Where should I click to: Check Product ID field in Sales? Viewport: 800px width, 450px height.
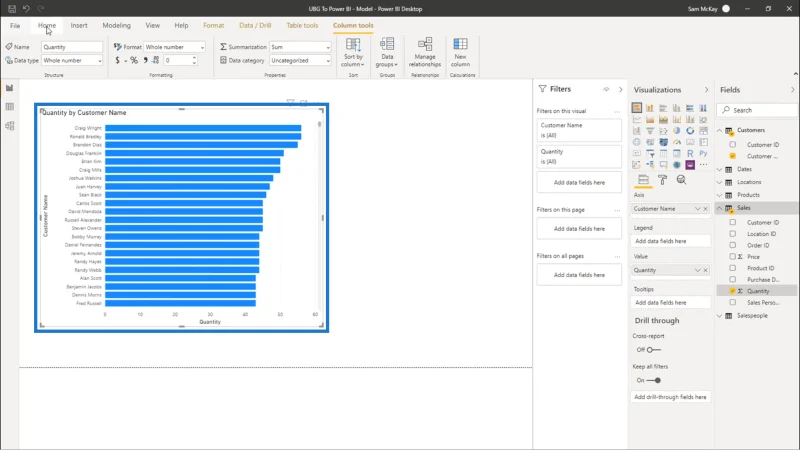pyautogui.click(x=733, y=268)
